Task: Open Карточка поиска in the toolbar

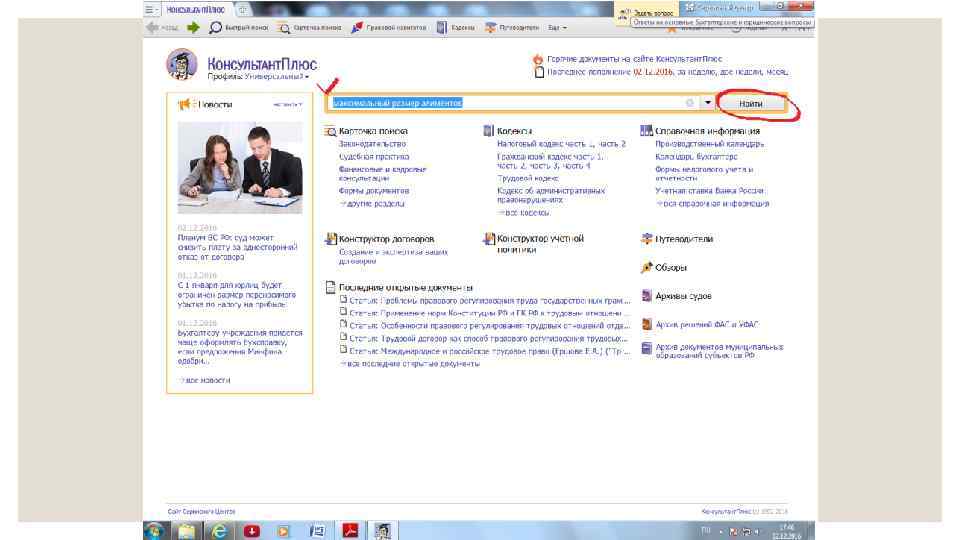Action: pos(309,28)
